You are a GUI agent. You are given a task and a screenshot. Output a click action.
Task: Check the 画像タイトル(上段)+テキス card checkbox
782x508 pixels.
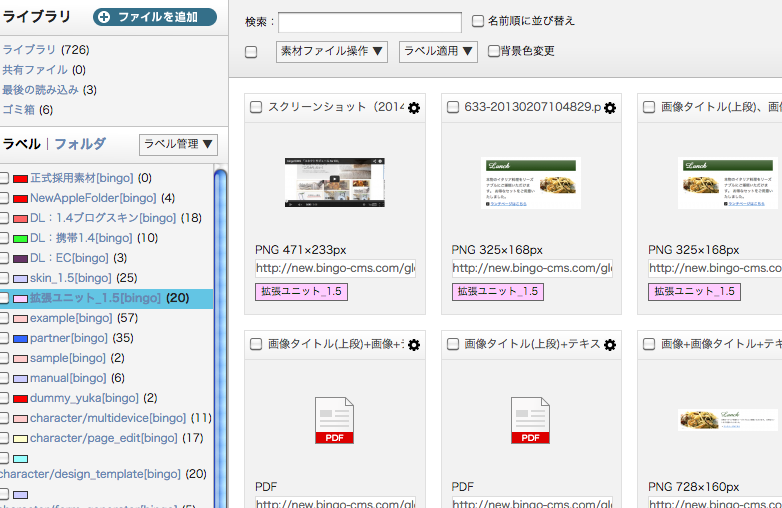[453, 344]
